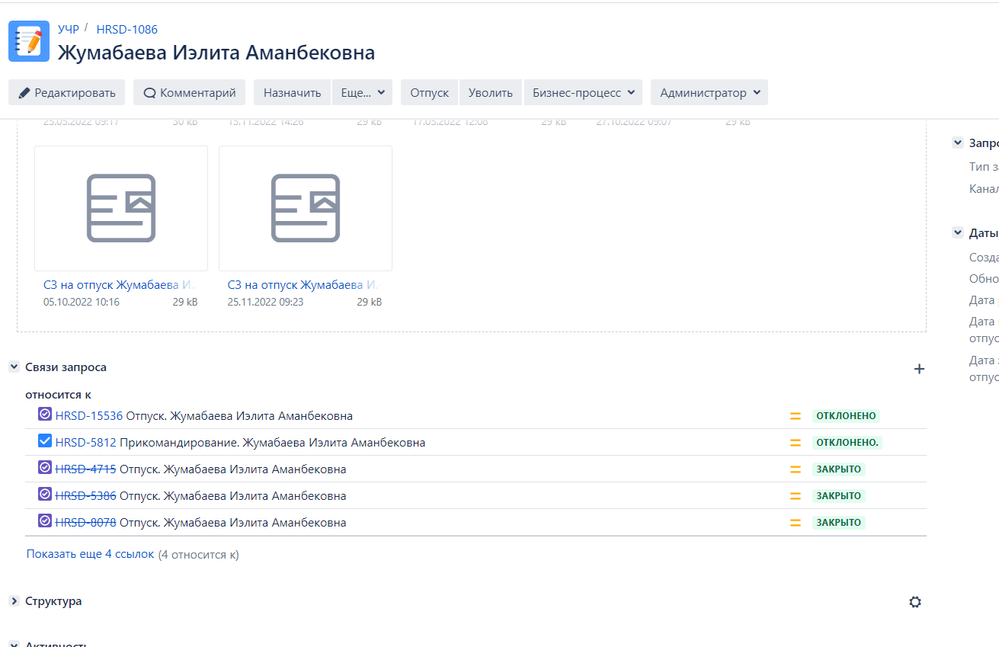Viewport: 999px width, 647px height.
Task: Click the issue type icon for HRSD-4715
Action: [45, 467]
